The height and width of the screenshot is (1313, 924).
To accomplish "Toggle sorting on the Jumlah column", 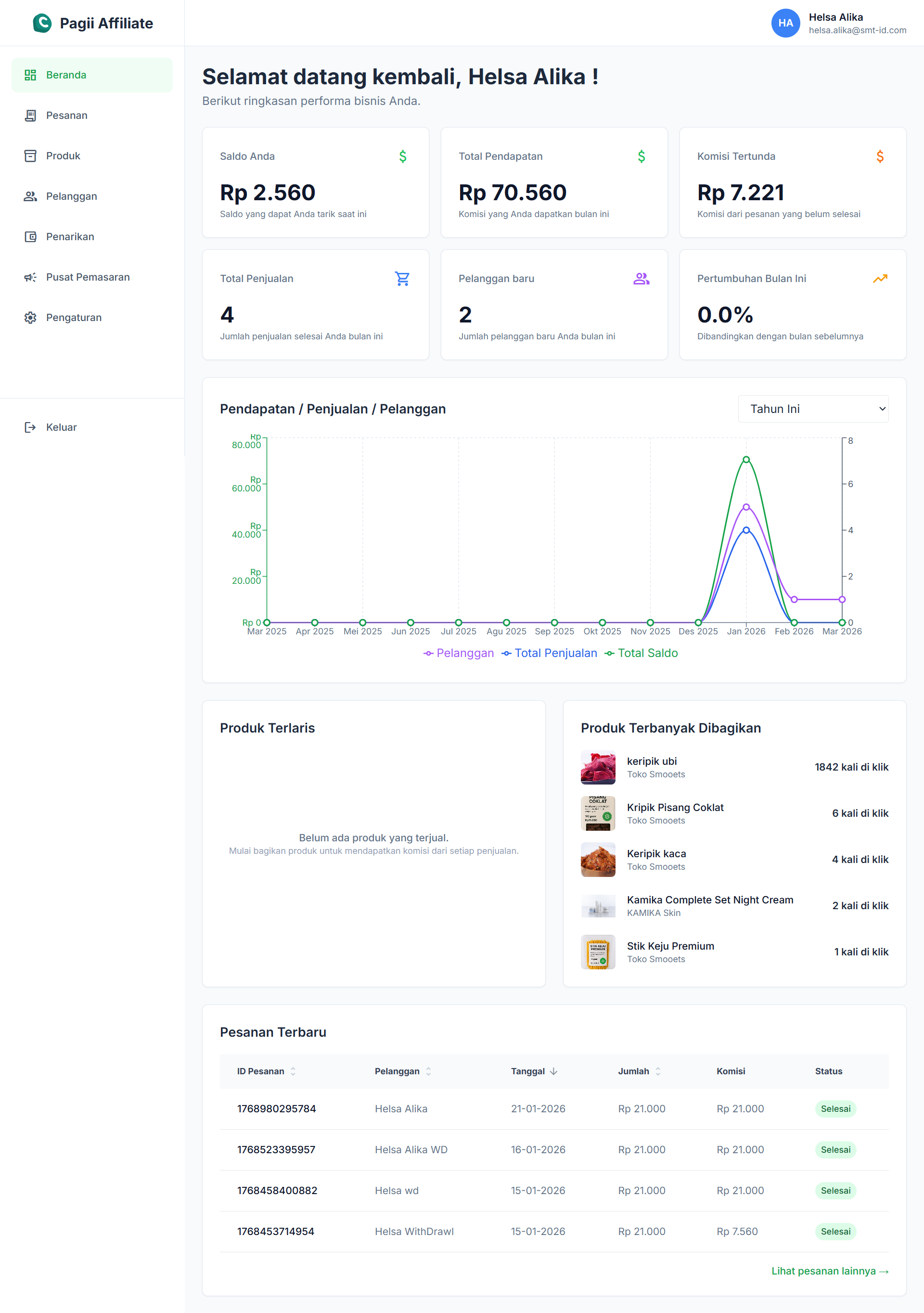I will pos(640,1071).
